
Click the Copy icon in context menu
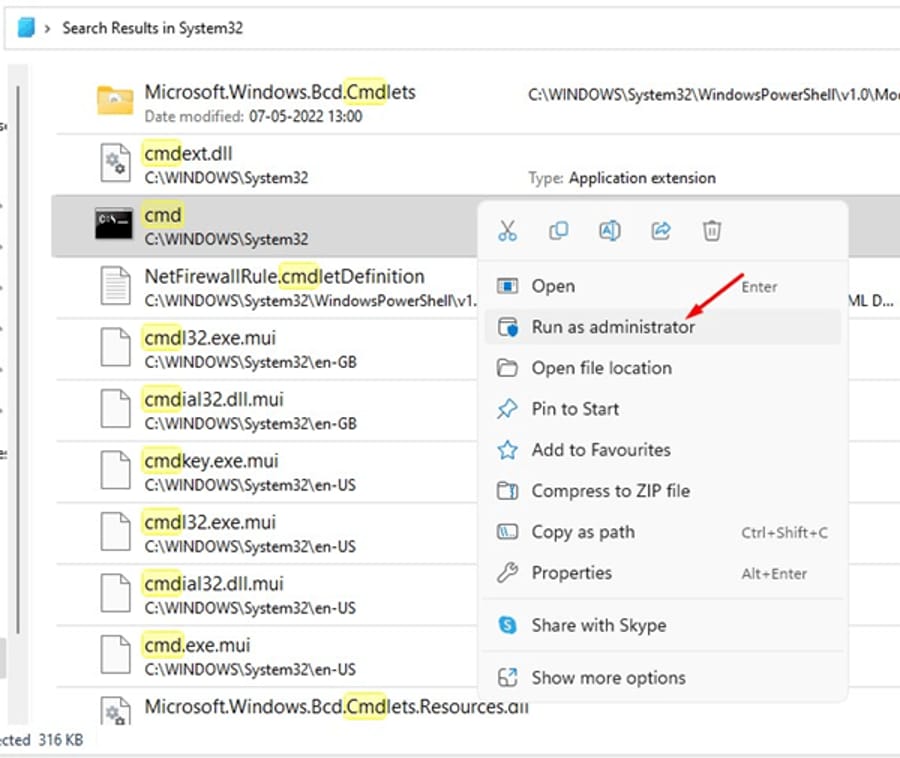pyautogui.click(x=558, y=231)
